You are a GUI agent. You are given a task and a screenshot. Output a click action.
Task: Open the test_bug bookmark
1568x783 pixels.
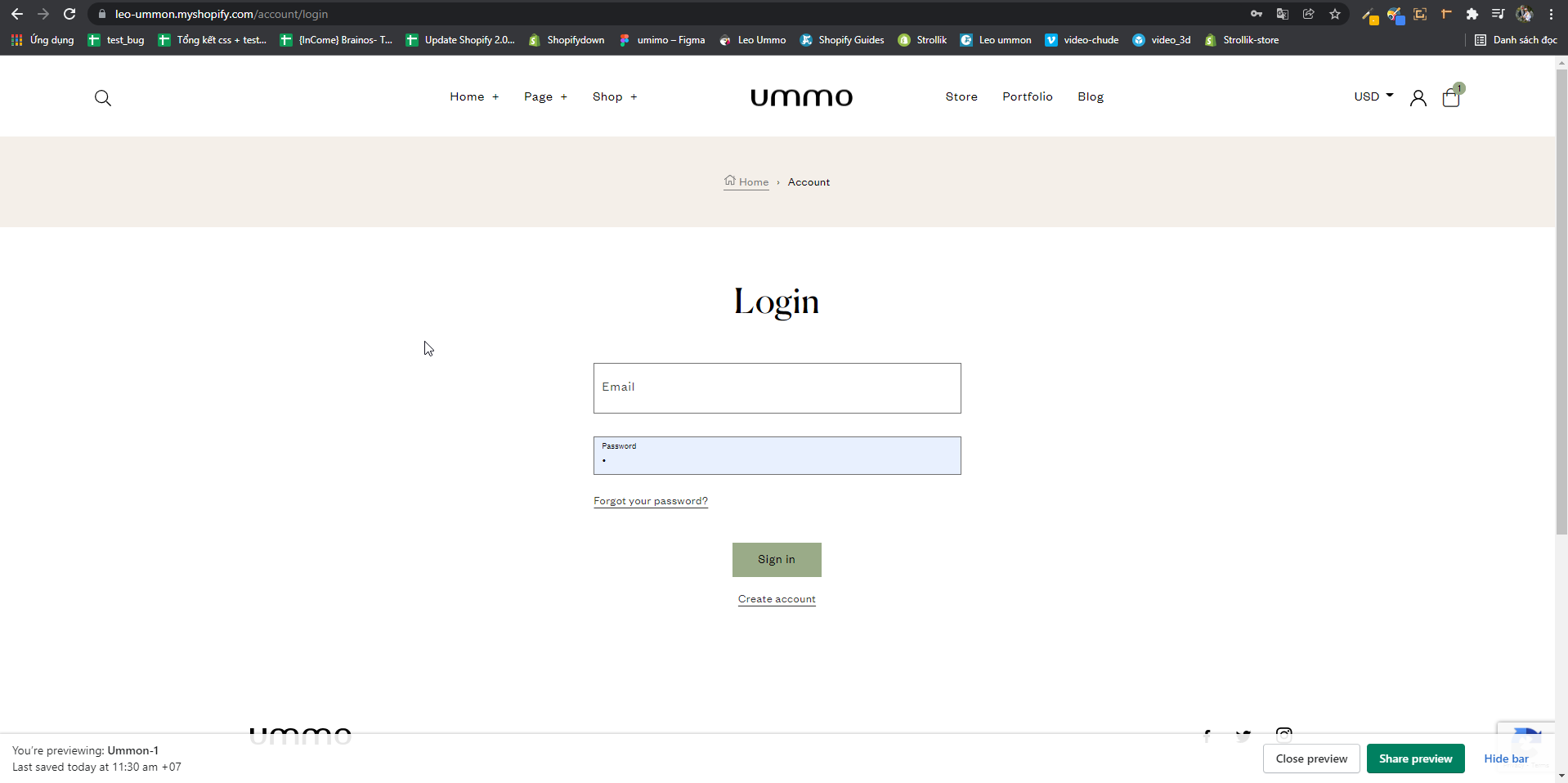pyautogui.click(x=116, y=39)
